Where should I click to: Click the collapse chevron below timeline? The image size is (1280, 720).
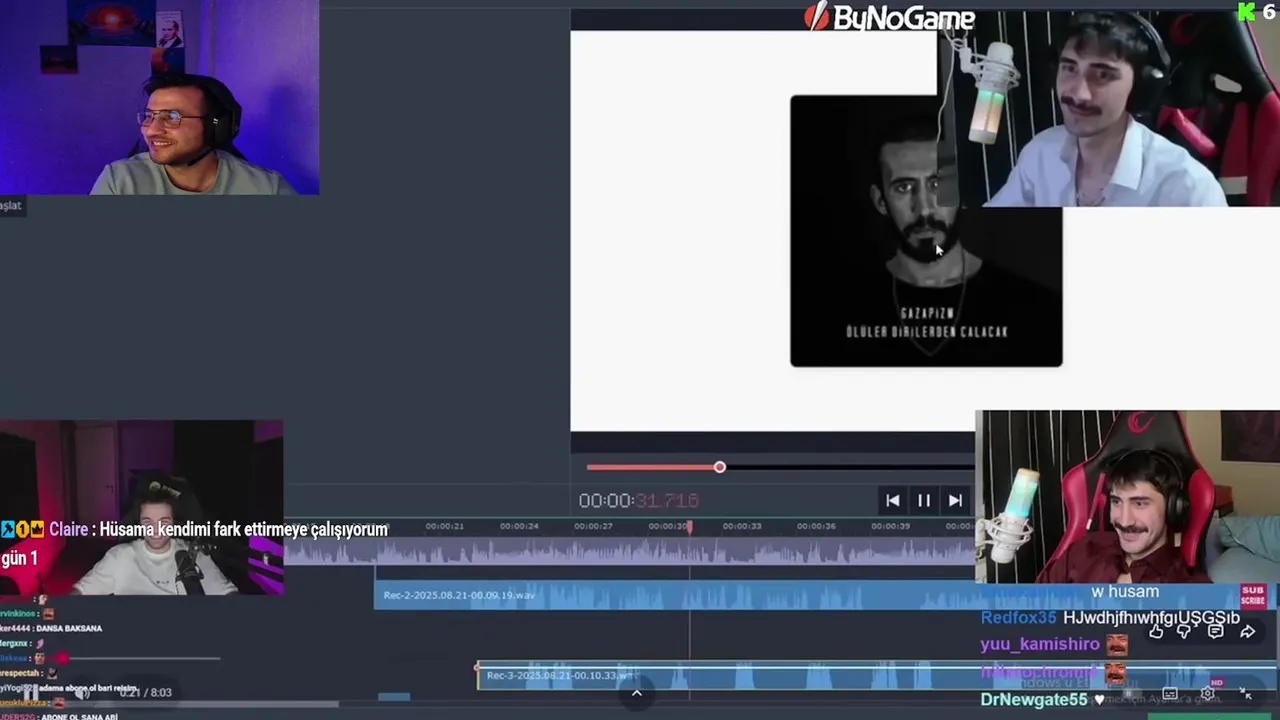point(636,693)
